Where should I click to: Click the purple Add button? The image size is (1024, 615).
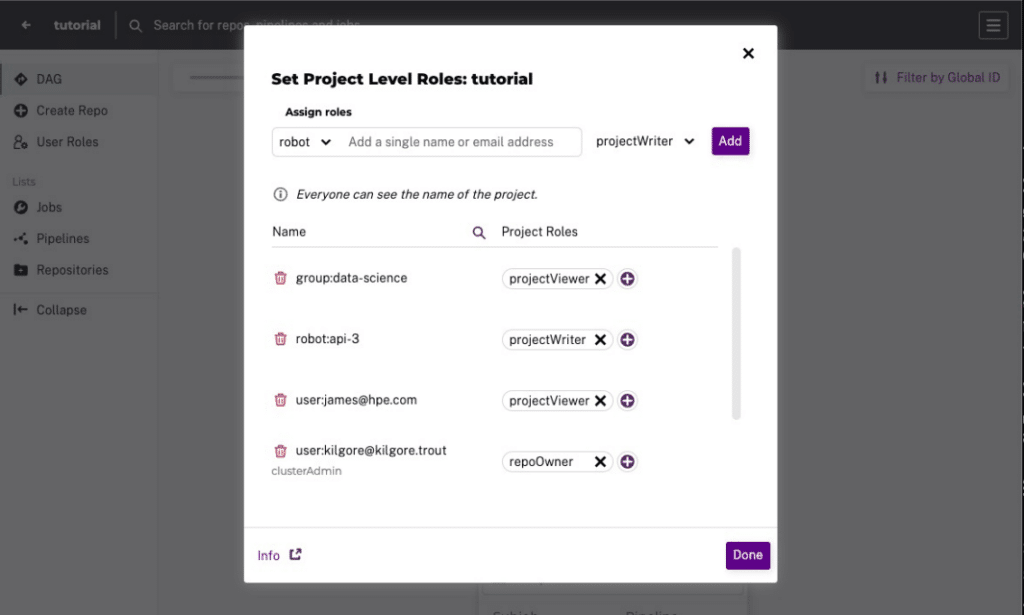730,141
